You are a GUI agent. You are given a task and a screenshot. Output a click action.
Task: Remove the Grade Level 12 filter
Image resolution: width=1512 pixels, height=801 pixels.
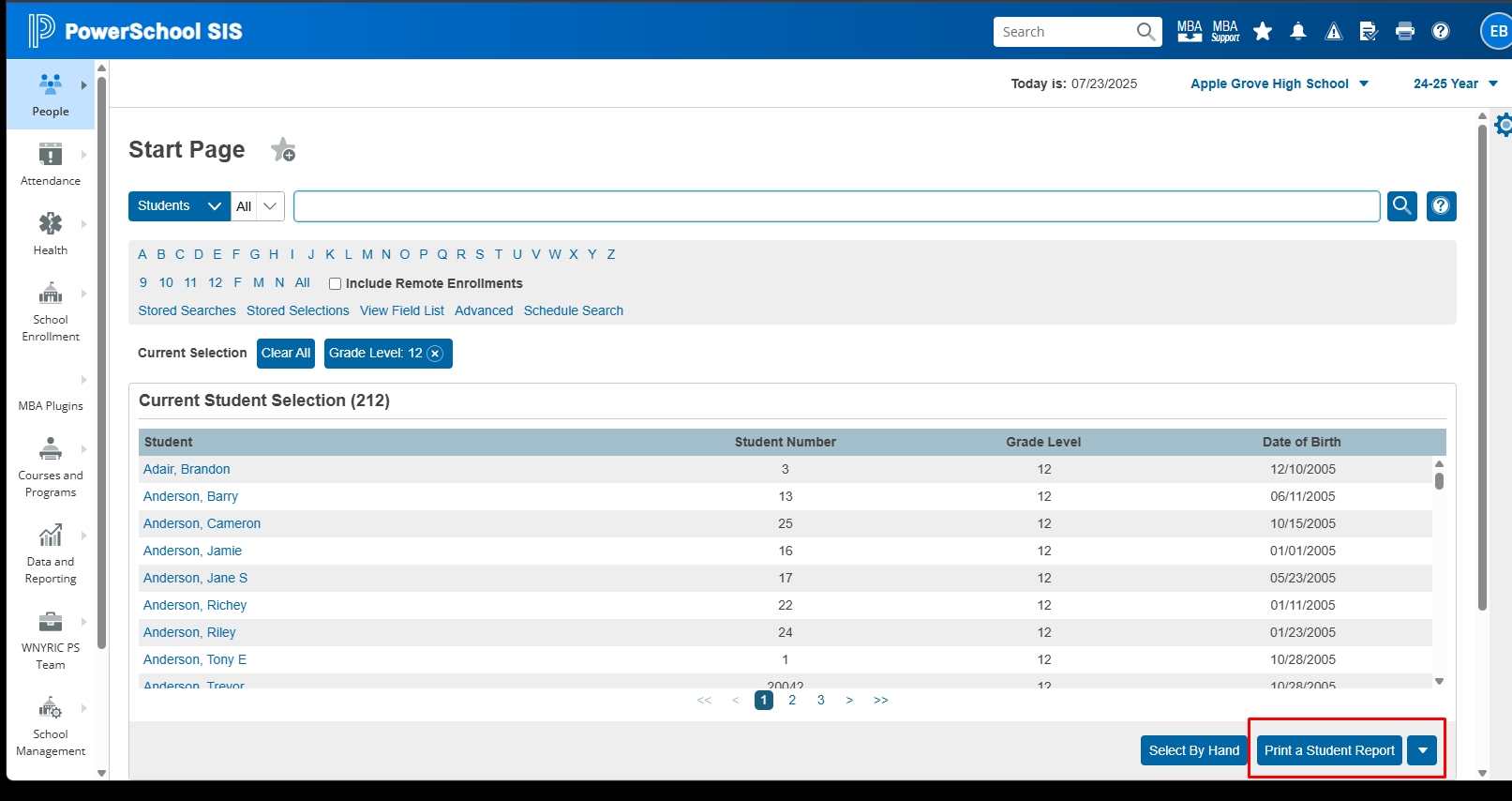pos(435,354)
